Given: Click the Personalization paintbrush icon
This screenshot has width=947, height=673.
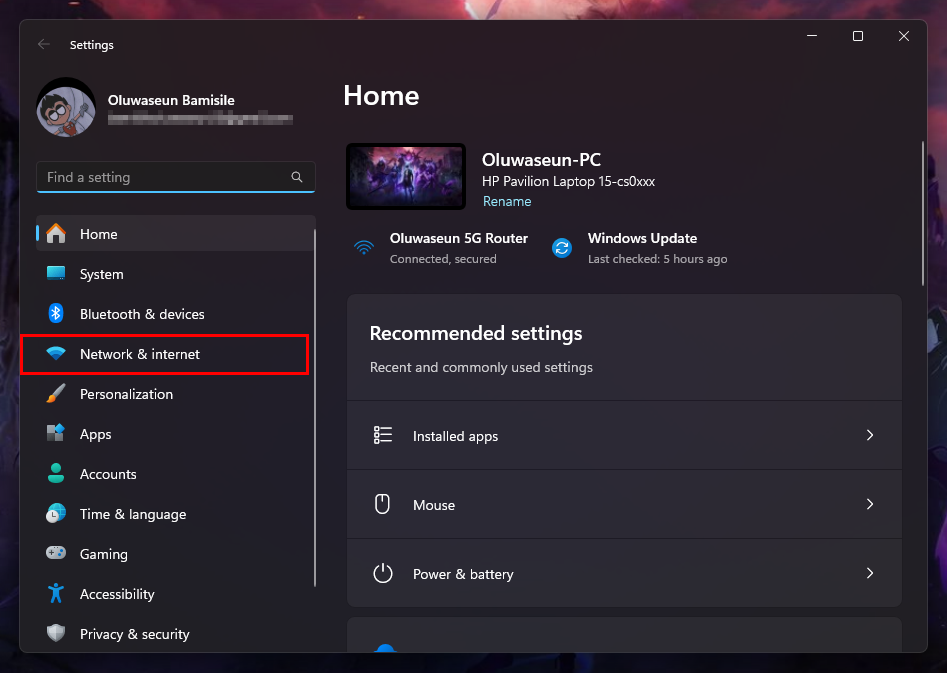Looking at the screenshot, I should [56, 394].
